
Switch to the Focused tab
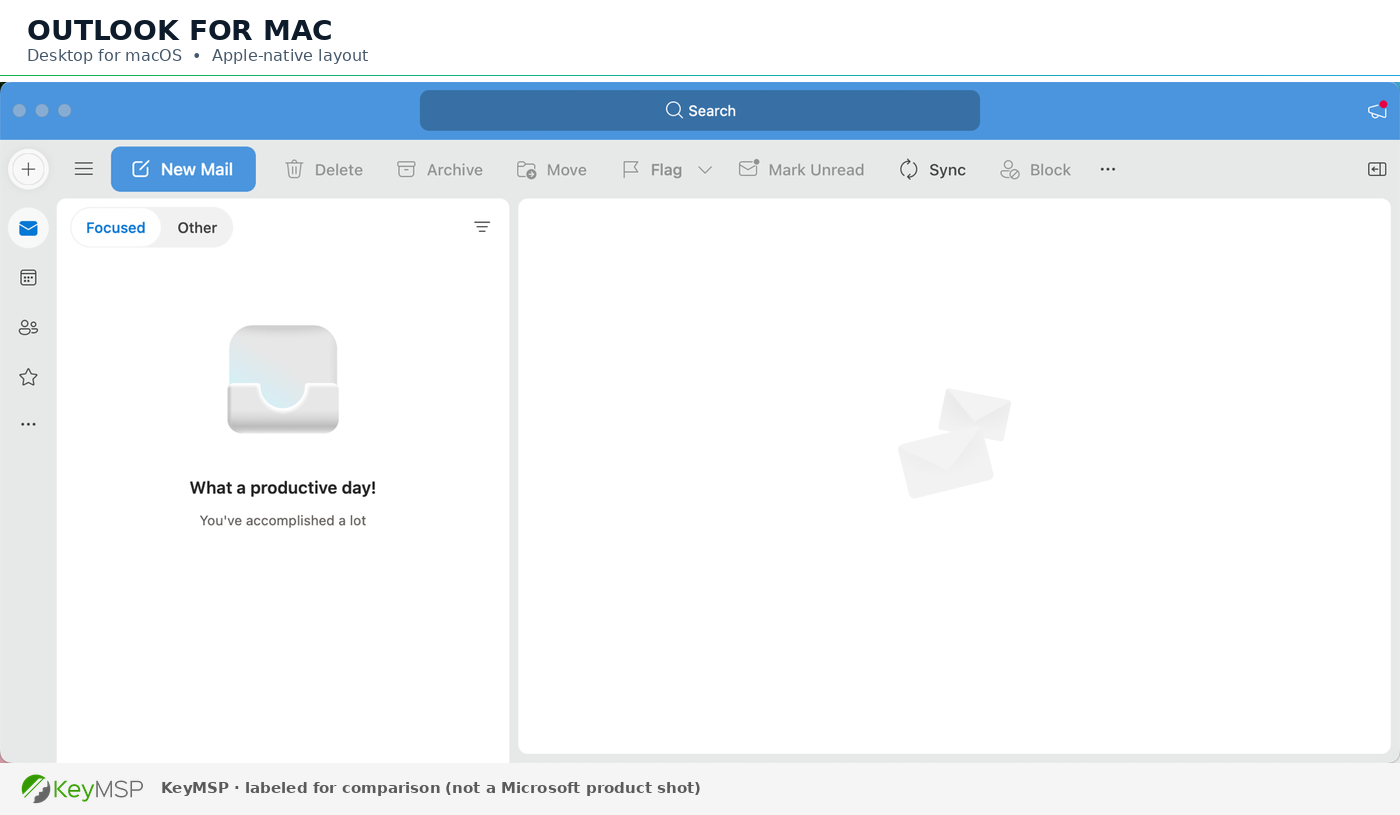click(116, 228)
